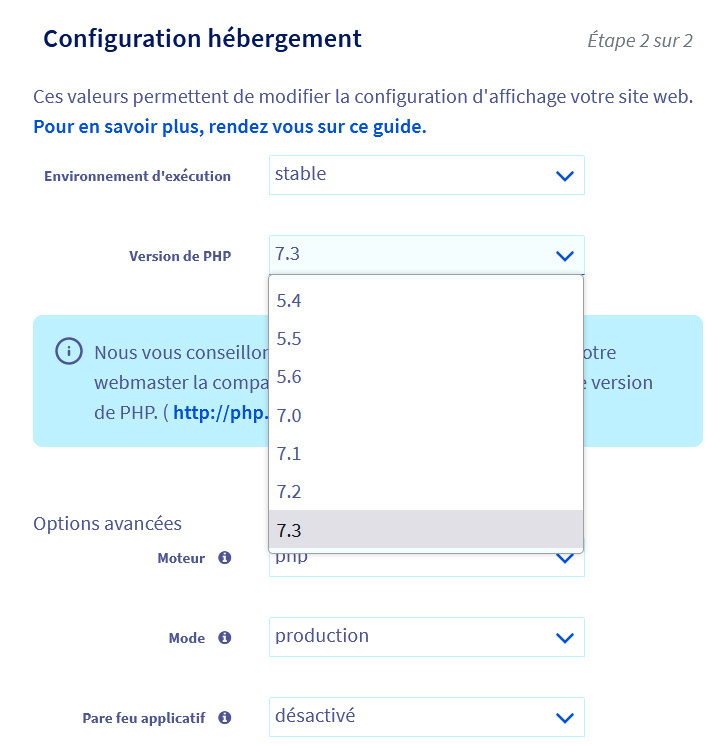The height and width of the screenshot is (744, 724).
Task: Open the 'rendez vous sur ce guide' link
Action: click(x=230, y=127)
